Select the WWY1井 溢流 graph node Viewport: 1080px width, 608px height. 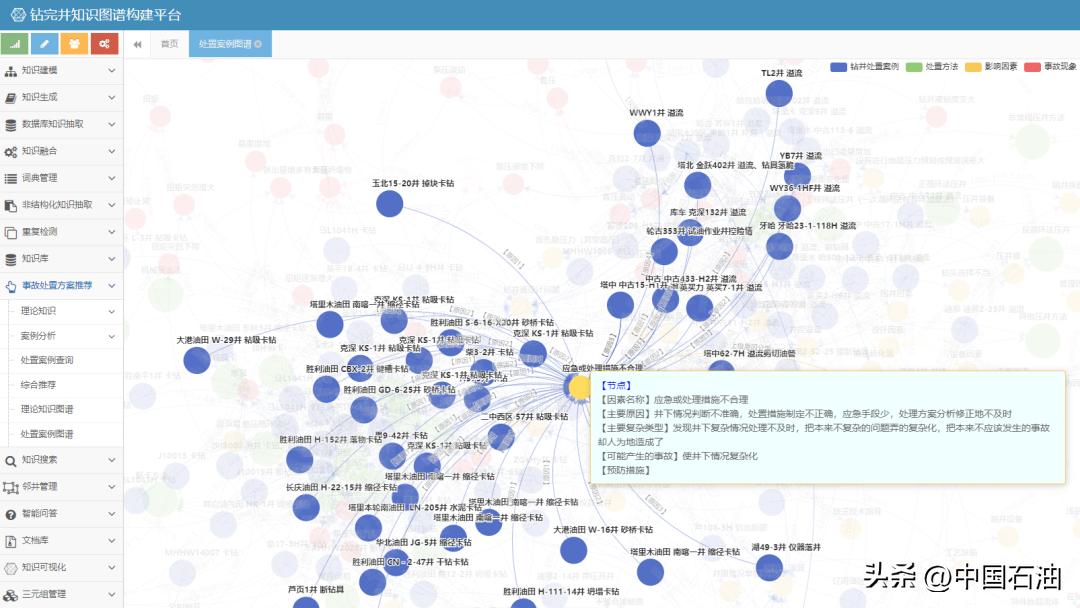point(647,133)
